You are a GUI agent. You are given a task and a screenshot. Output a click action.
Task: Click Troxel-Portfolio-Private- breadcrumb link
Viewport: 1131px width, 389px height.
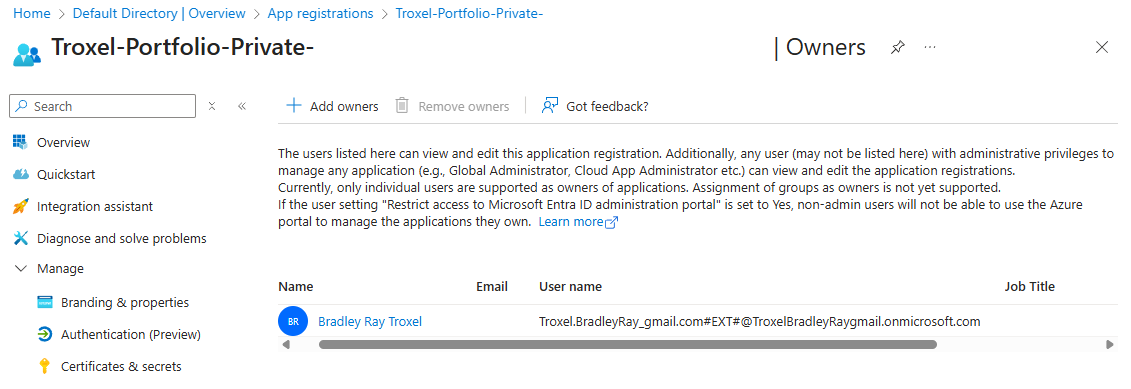(469, 14)
